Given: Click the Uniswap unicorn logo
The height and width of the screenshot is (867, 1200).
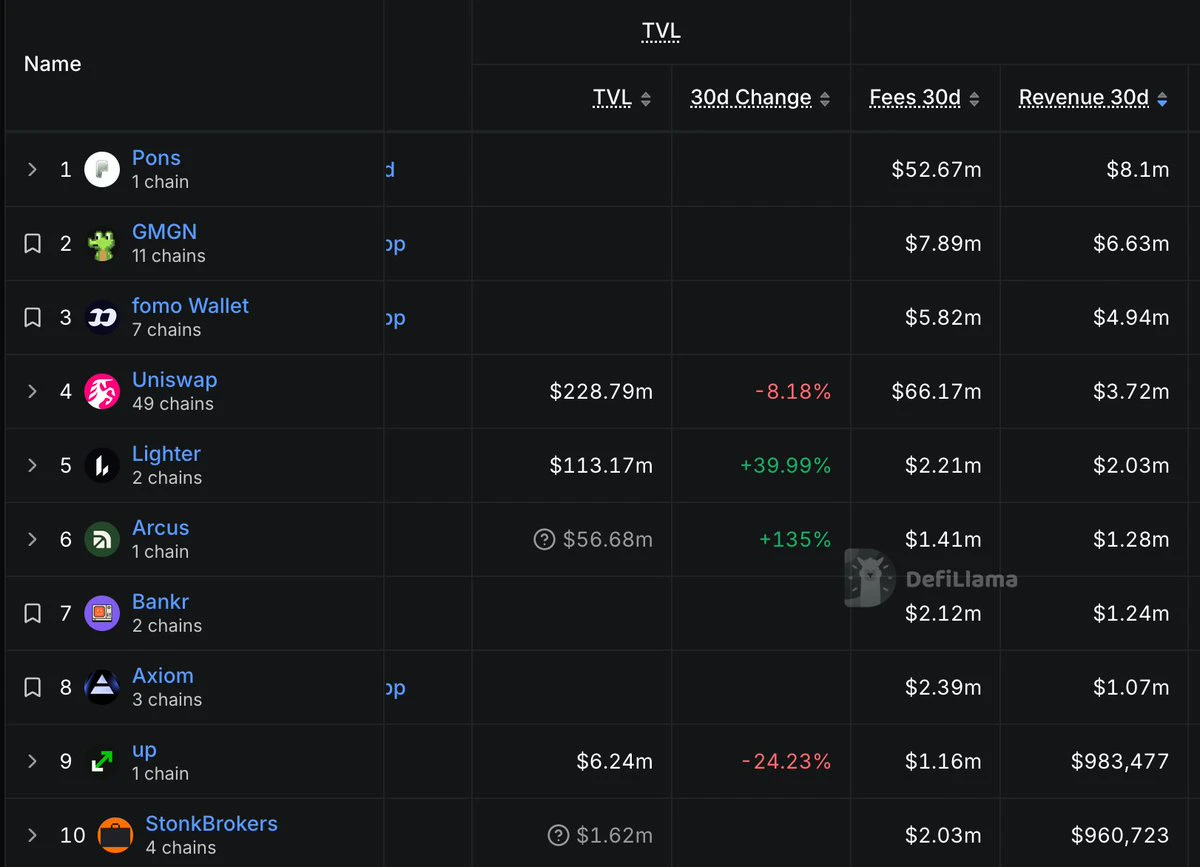Looking at the screenshot, I should [102, 392].
